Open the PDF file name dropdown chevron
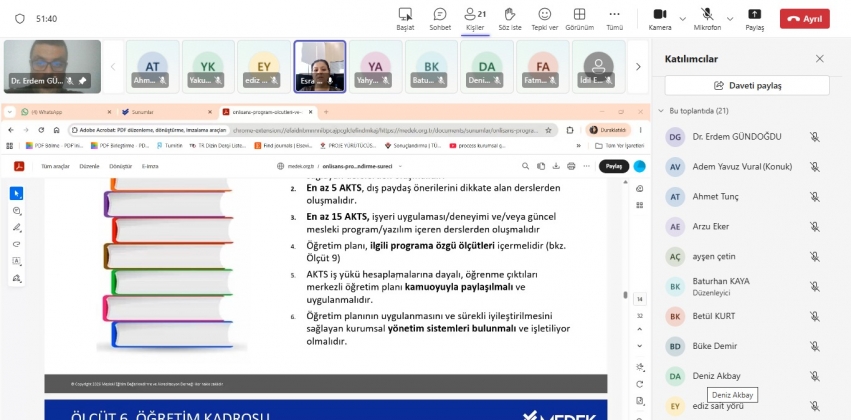Image resolution: width=851 pixels, height=420 pixels. (401, 167)
